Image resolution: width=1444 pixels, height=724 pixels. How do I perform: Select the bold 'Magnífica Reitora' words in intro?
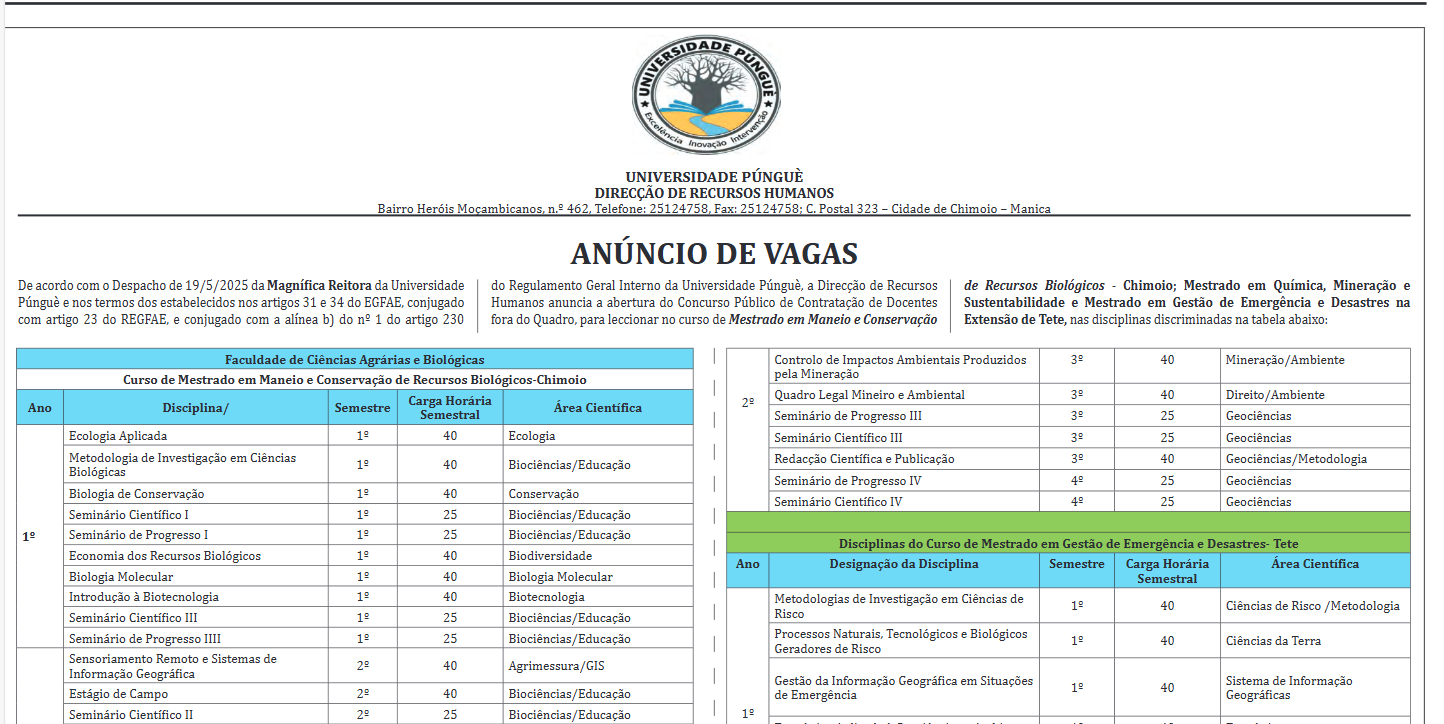pyautogui.click(x=320, y=285)
